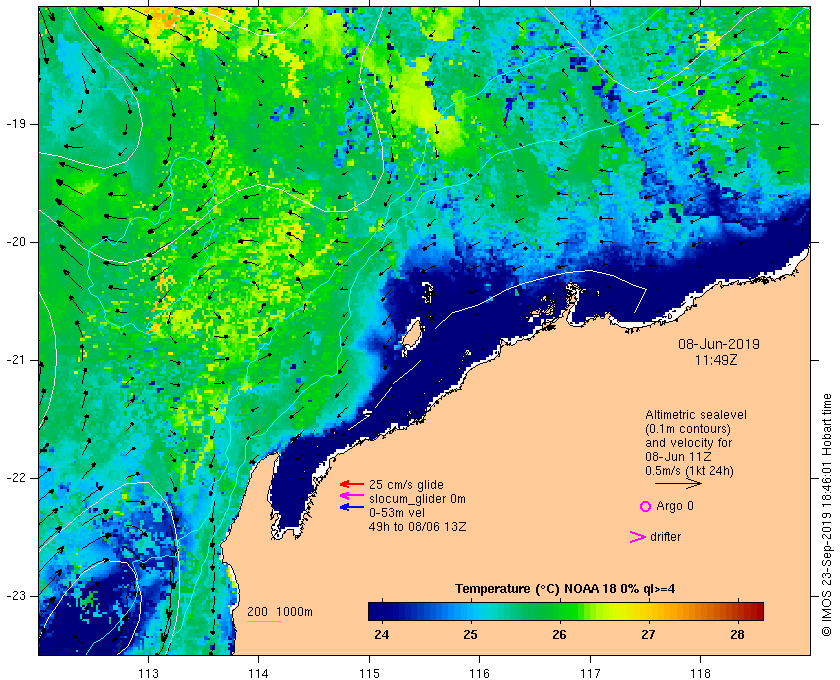Click the cyan 200 1000m depth line sample
Viewport: 840px width, 680px height.
pyautogui.click(x=264, y=622)
